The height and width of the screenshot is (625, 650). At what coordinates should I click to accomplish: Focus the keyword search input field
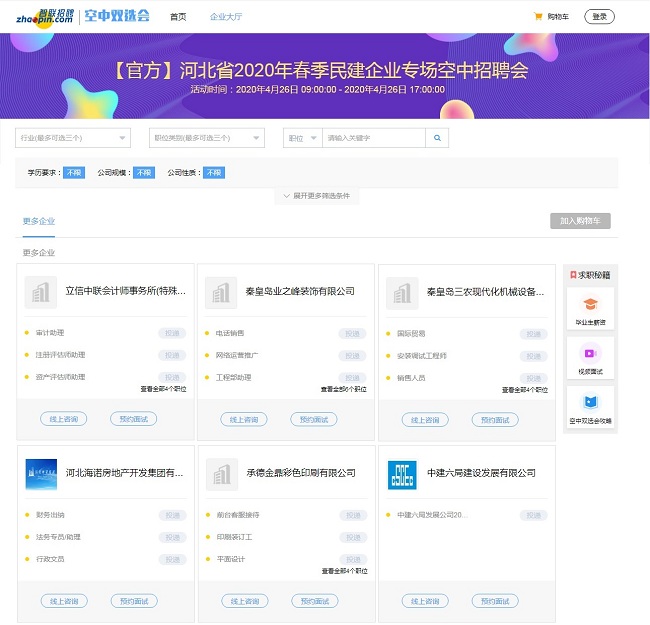(x=374, y=138)
